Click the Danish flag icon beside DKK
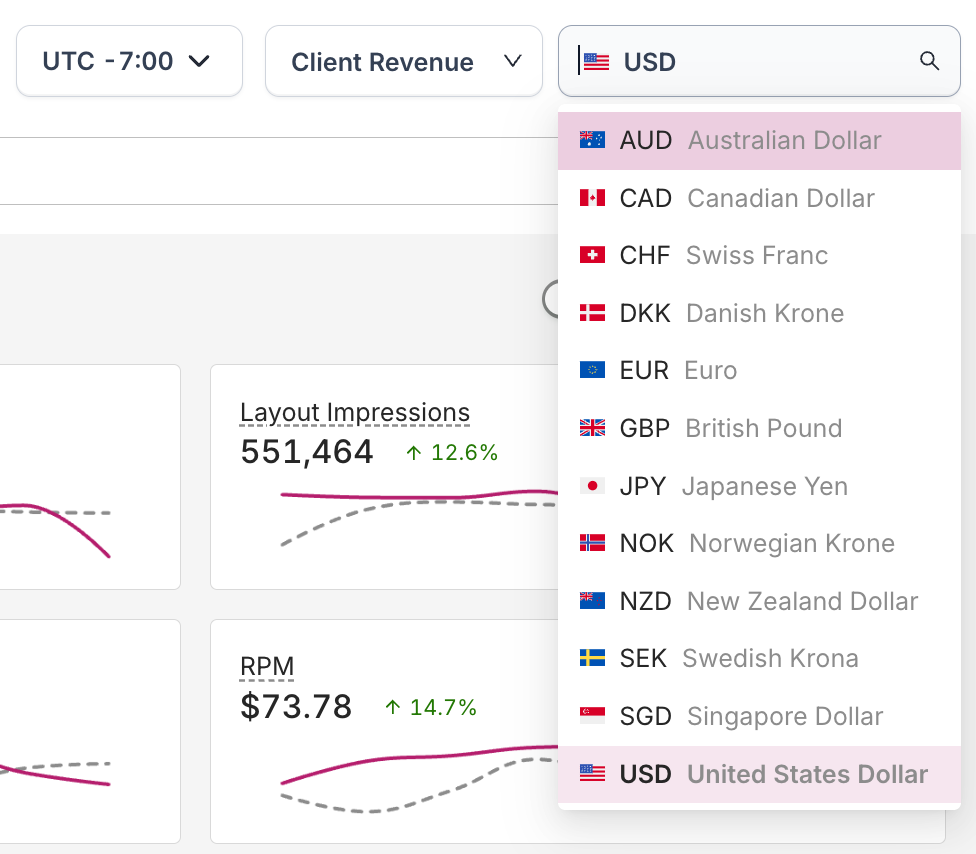This screenshot has width=976, height=854. pos(591,312)
